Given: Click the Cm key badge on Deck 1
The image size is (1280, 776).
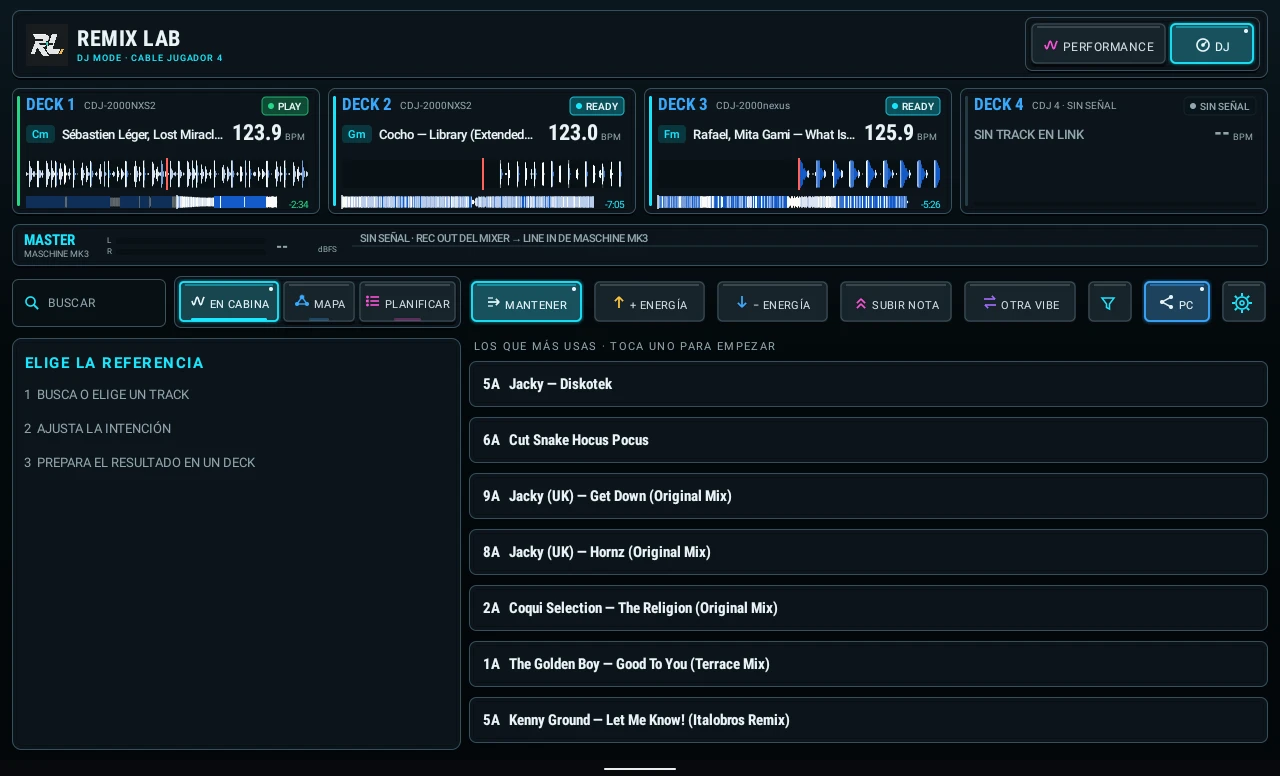Looking at the screenshot, I should click(40, 134).
